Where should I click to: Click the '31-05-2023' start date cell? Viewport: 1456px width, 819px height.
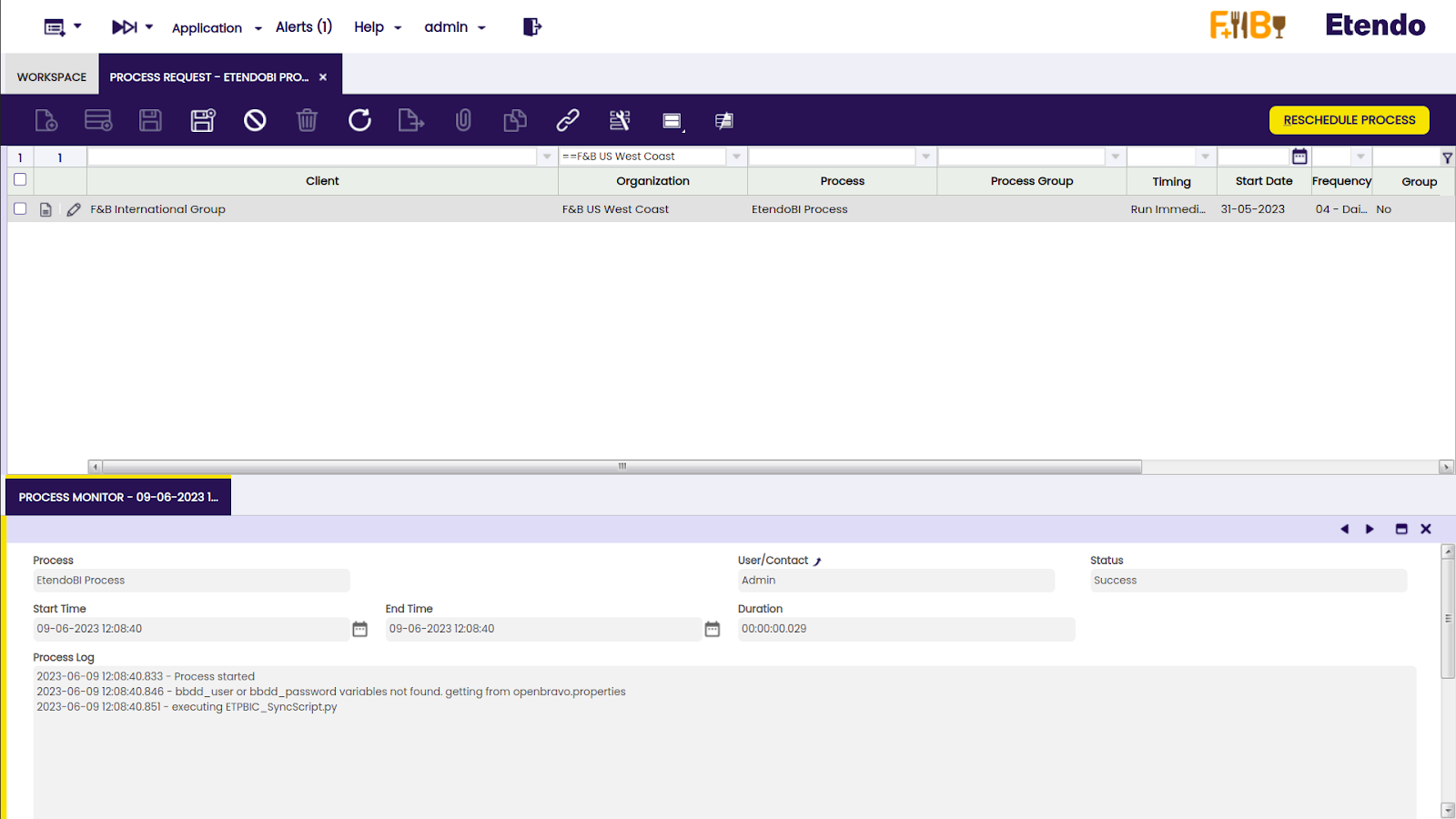point(1264,209)
